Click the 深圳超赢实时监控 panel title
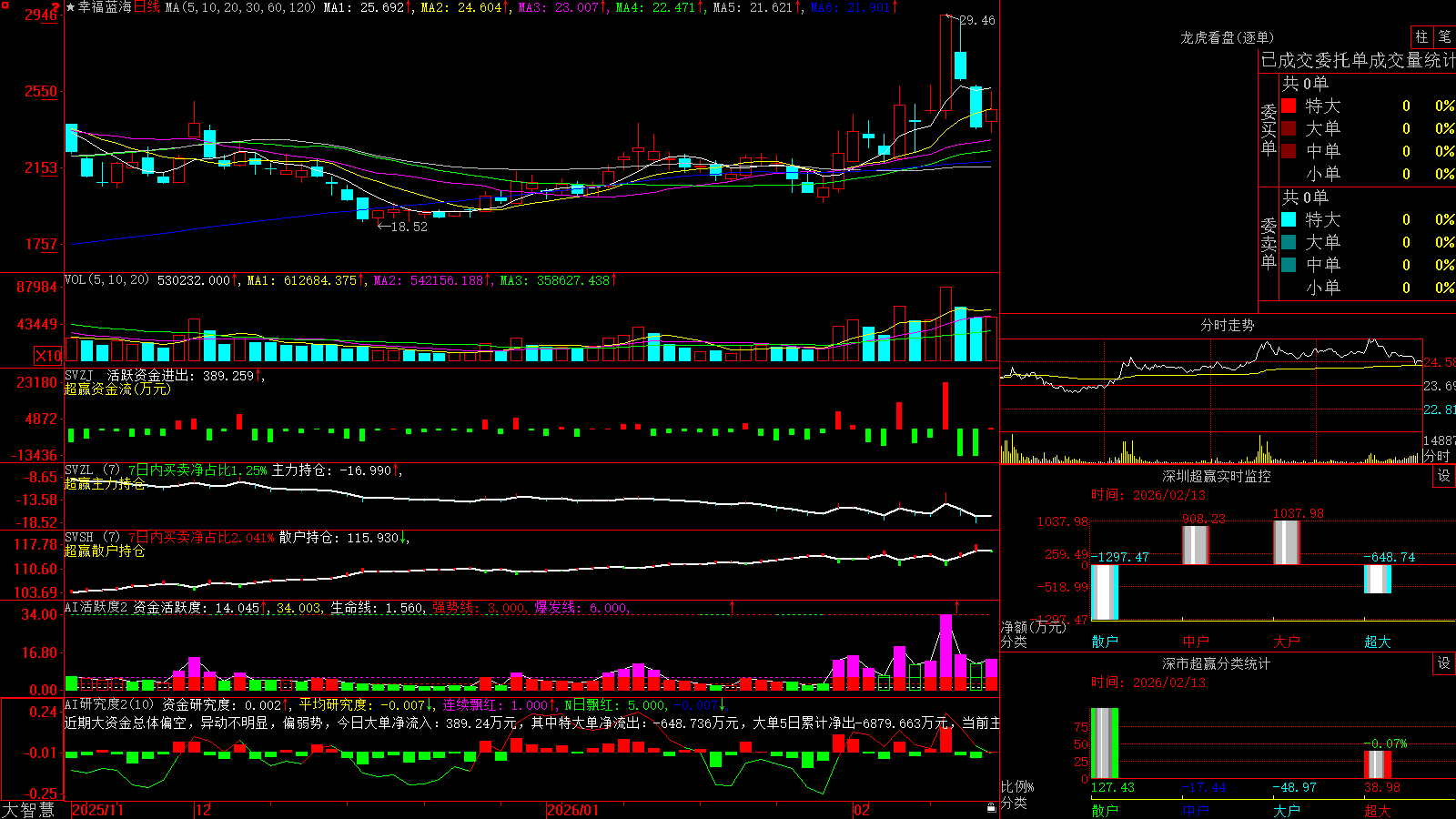1456x819 pixels. click(x=1217, y=476)
